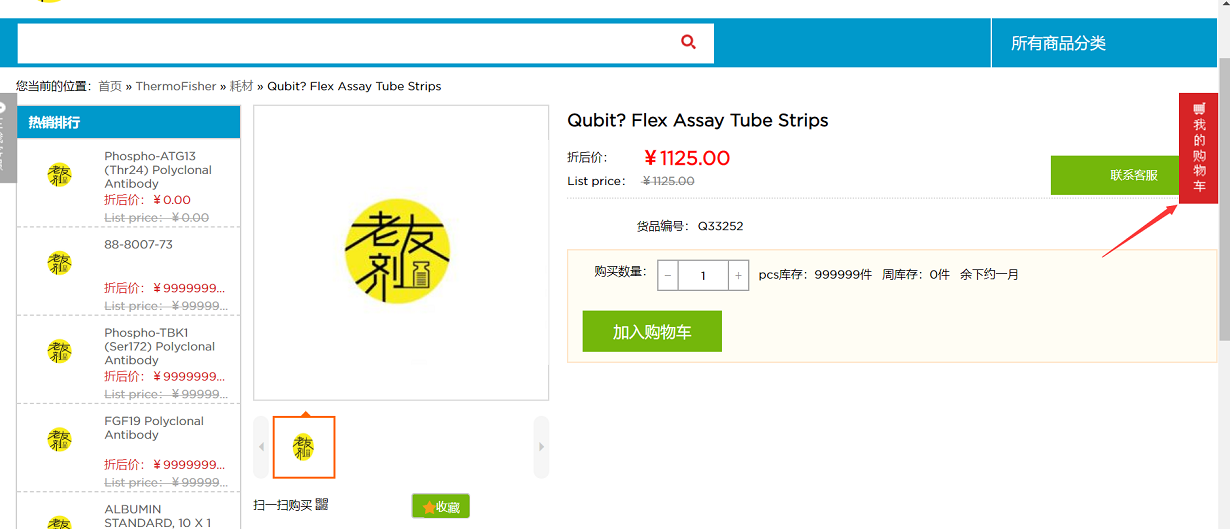
Task: Click the 88-8007-73 product logo icon
Action: click(59, 263)
